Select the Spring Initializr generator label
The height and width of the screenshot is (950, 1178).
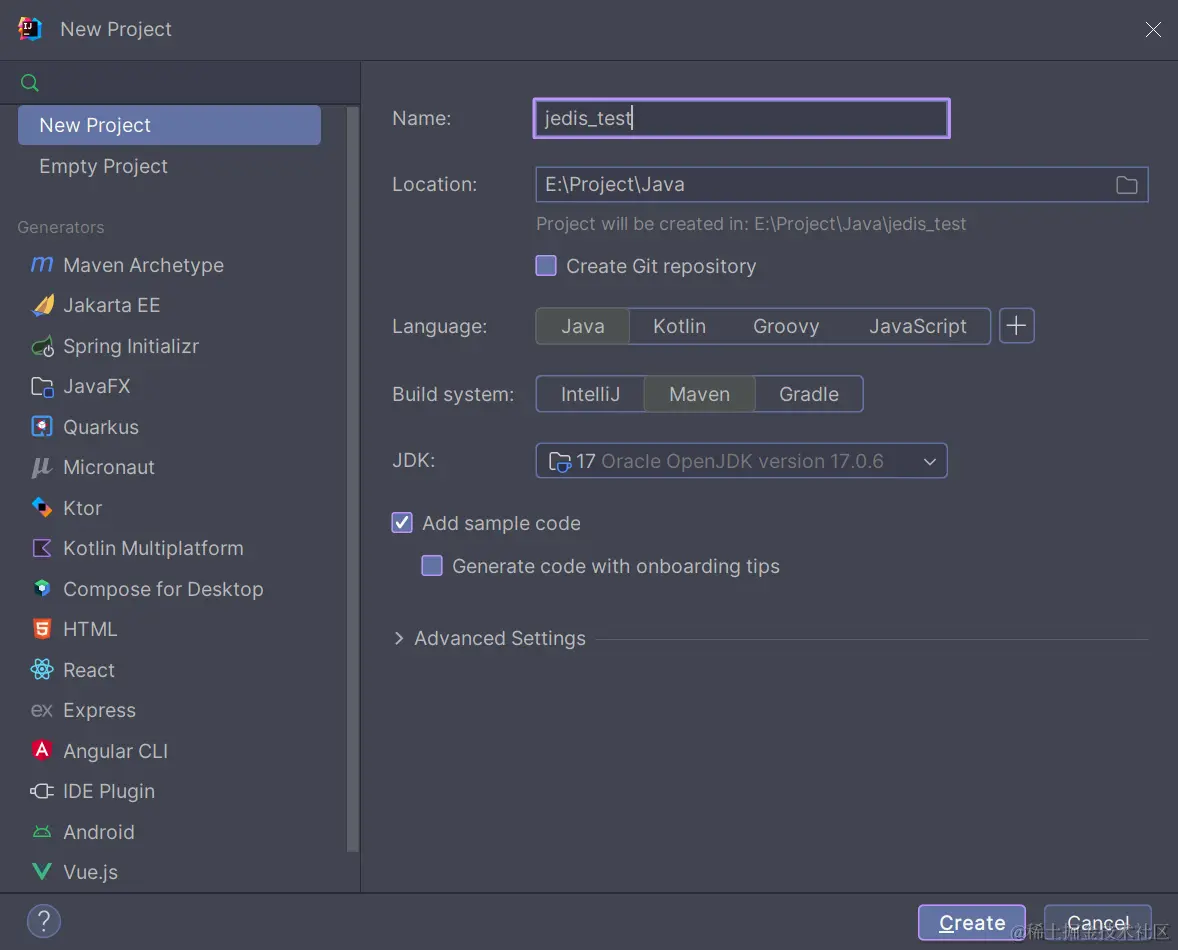[131, 346]
